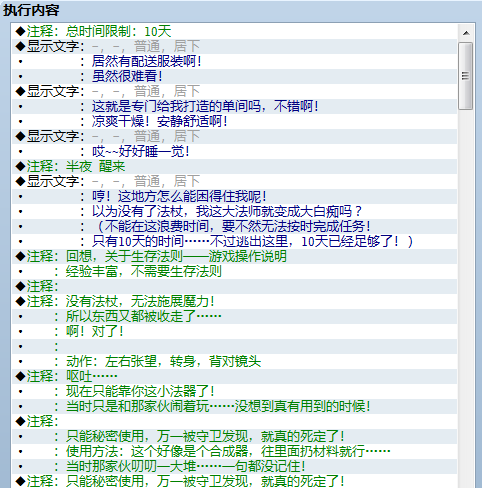Select the line '哼！这地方怎么能困得住我呢！'
This screenshot has width=482, height=488.
234,196
